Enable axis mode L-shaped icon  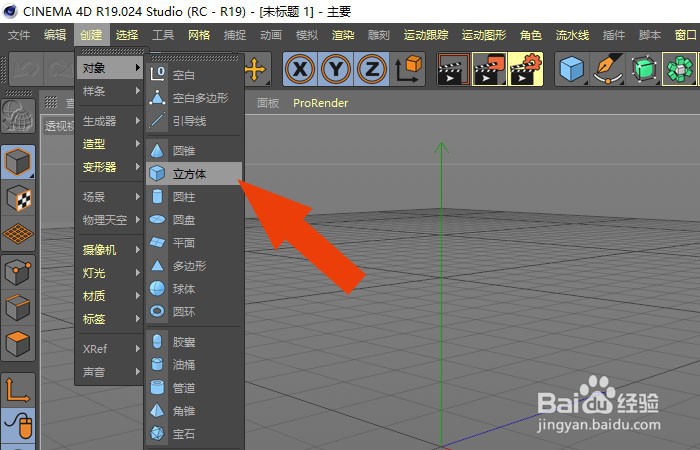pos(18,390)
